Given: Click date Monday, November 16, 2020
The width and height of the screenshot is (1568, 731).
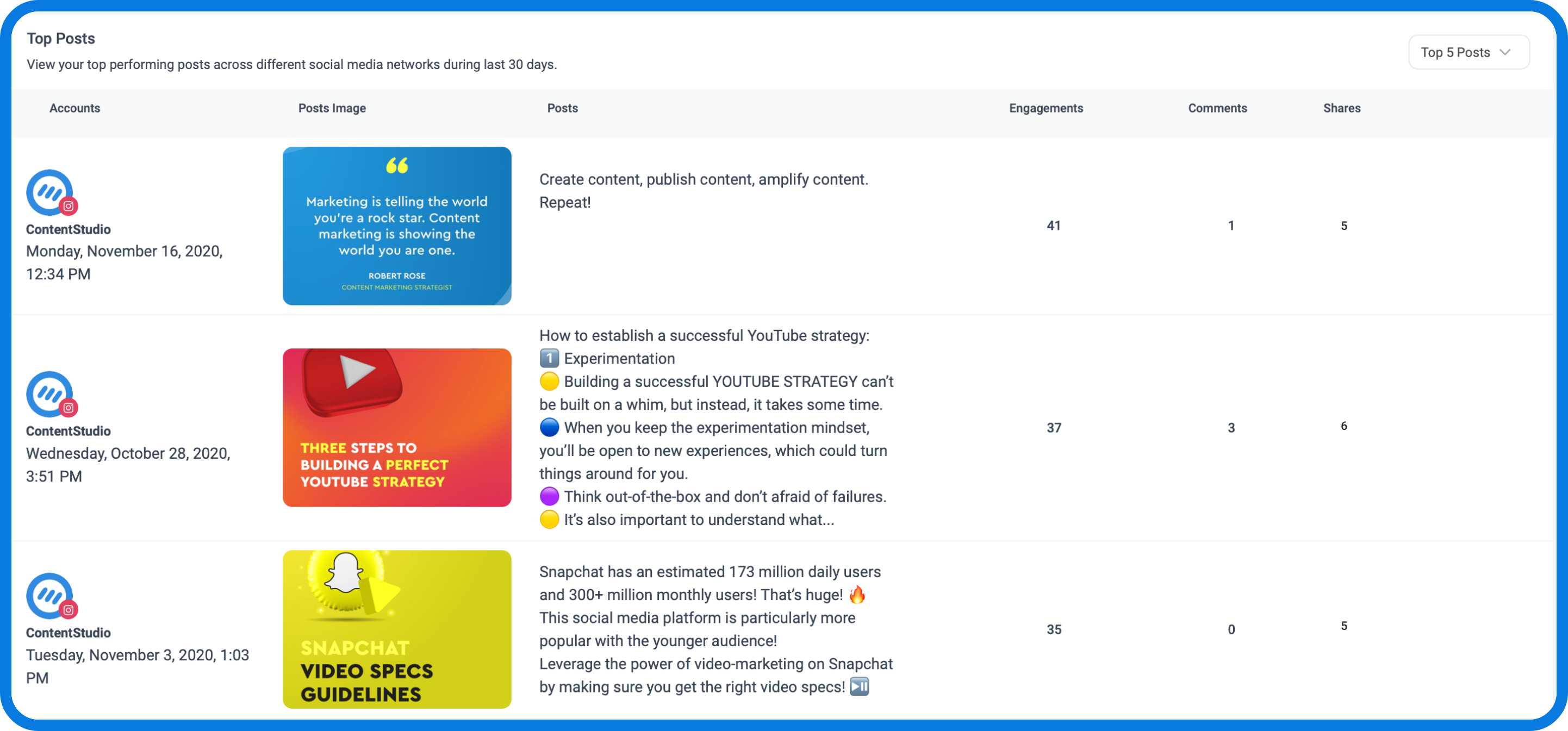Looking at the screenshot, I should 124,263.
